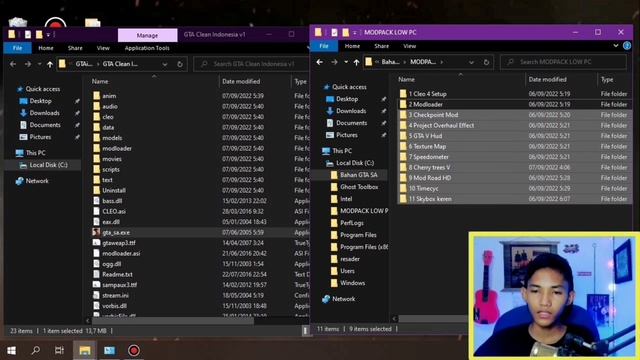Viewport: 640px width, 360px height.
Task: Open View tab in MODPACK LOW PC window
Action: tap(409, 46)
